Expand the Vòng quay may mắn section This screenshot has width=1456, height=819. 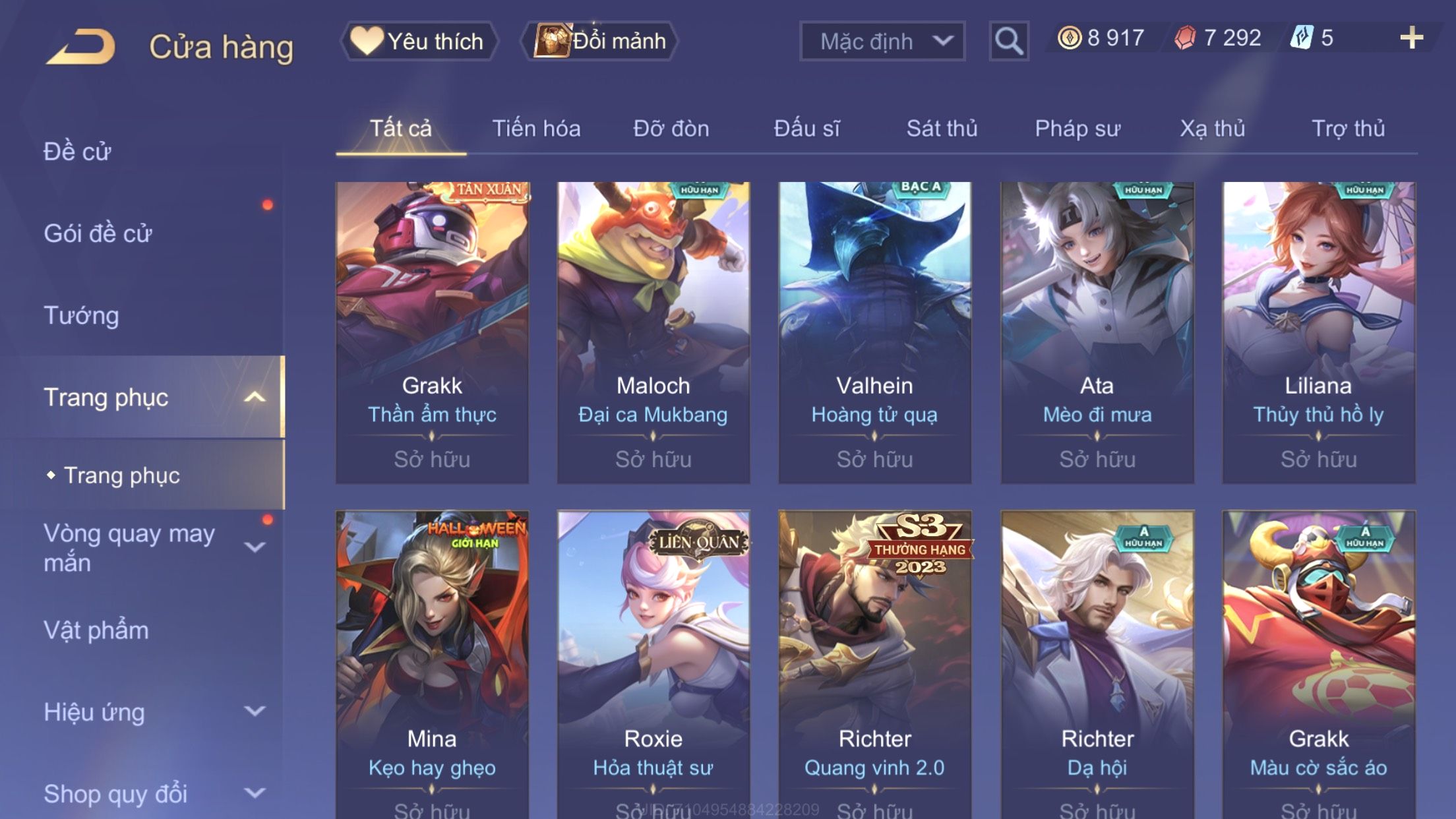[255, 547]
